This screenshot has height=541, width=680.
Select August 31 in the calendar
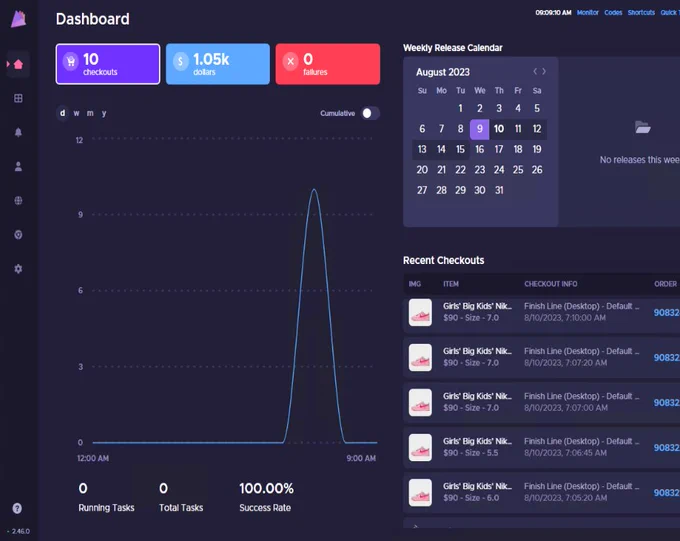tap(499, 190)
